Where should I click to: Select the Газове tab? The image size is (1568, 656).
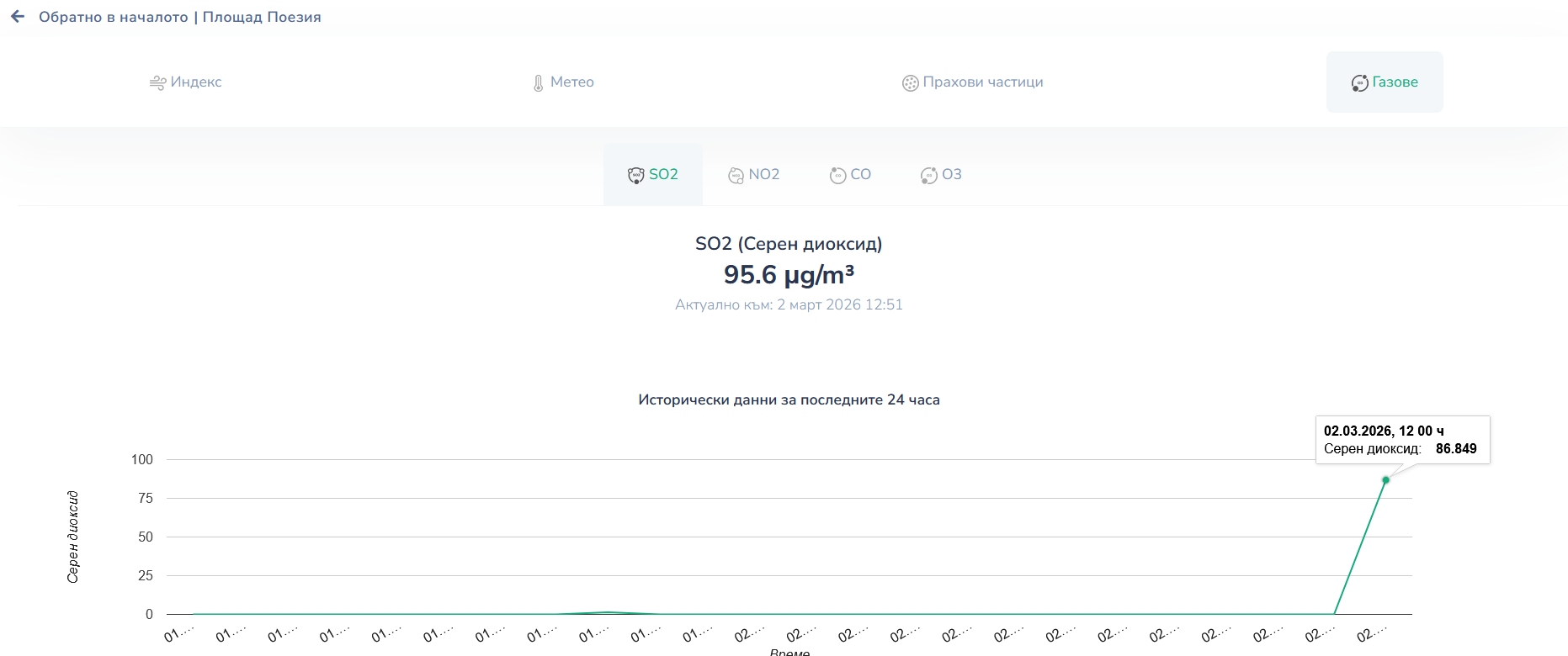(x=1395, y=82)
